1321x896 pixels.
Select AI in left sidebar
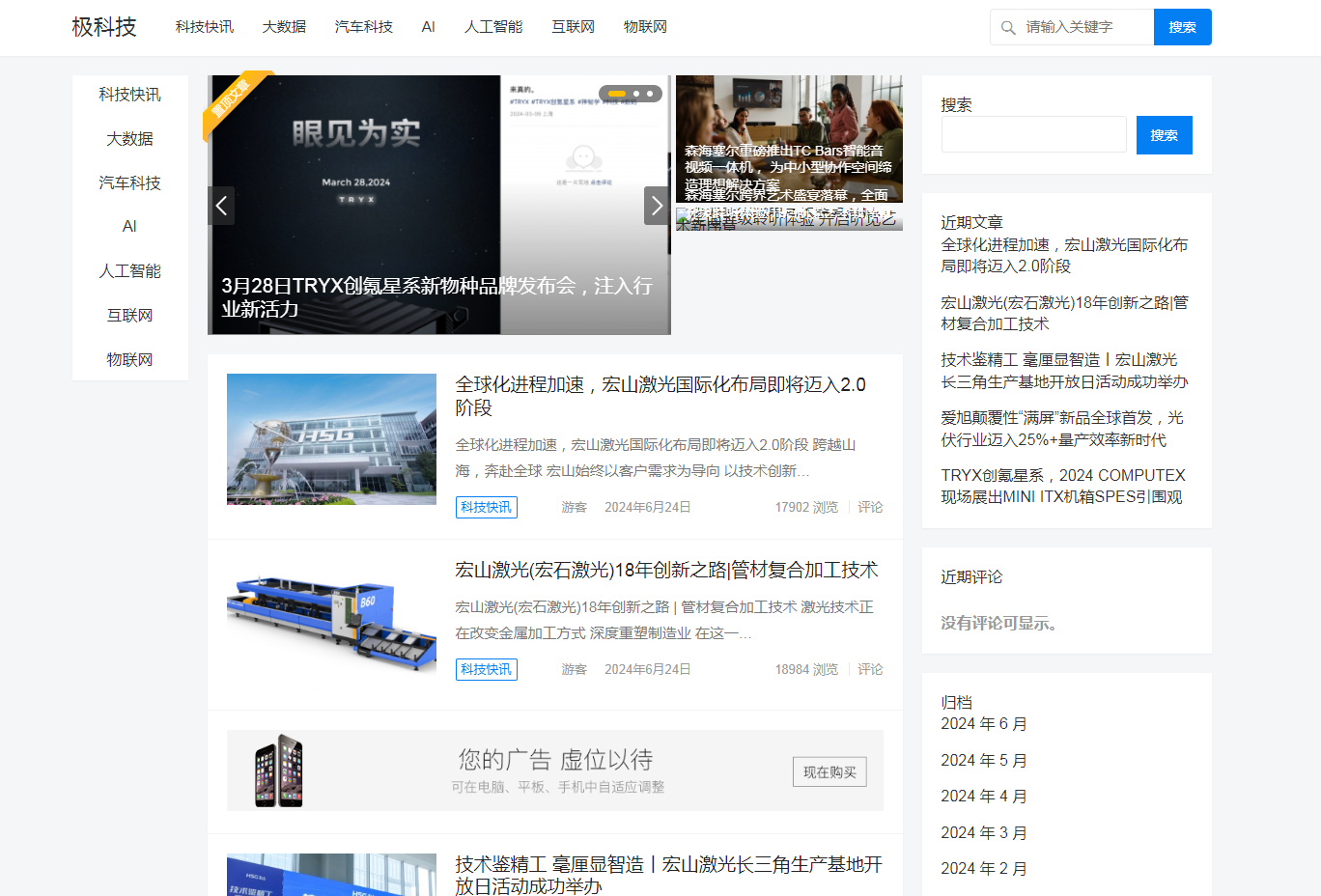click(130, 227)
